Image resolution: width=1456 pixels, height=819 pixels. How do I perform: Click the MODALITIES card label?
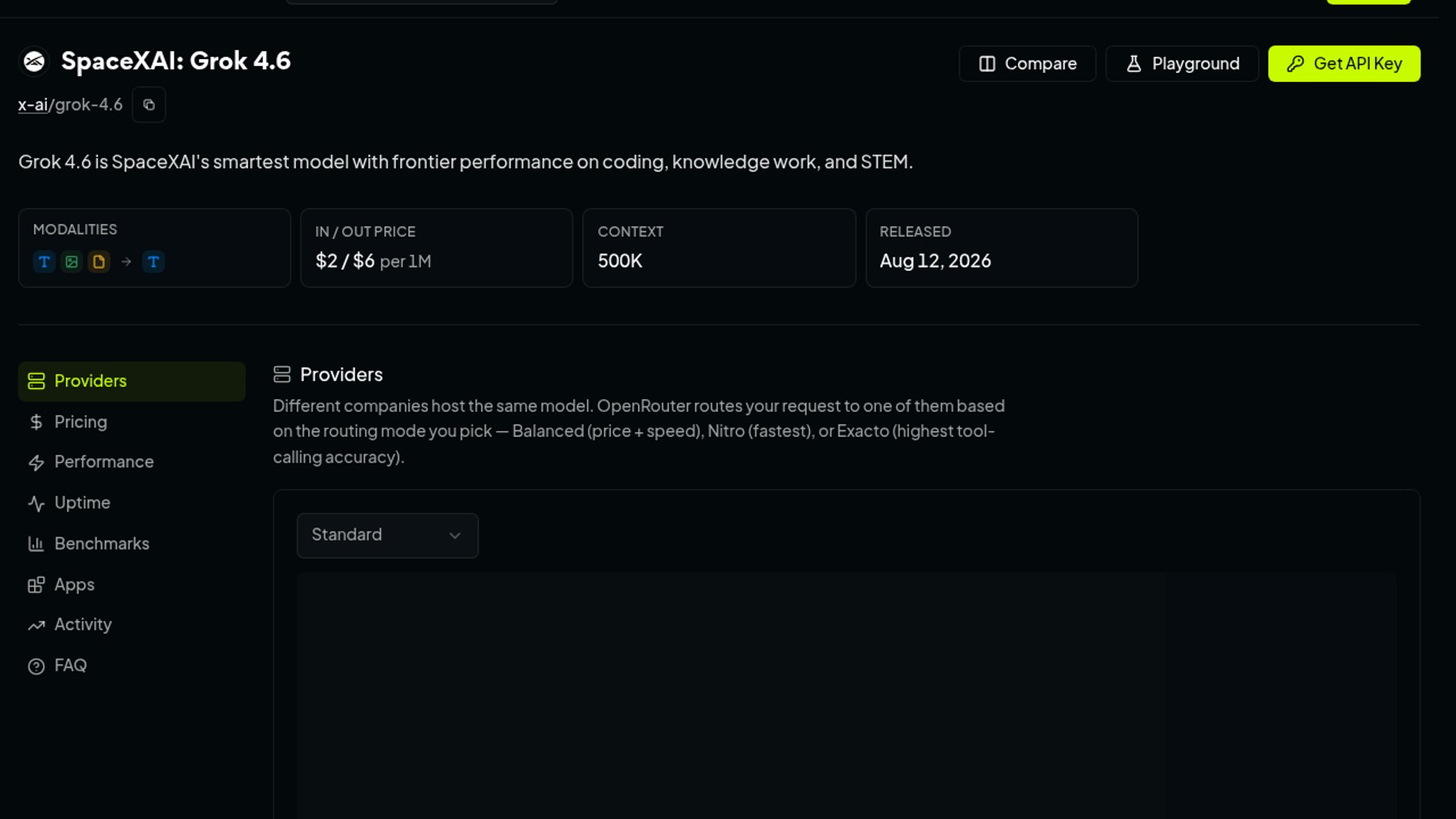pos(75,229)
